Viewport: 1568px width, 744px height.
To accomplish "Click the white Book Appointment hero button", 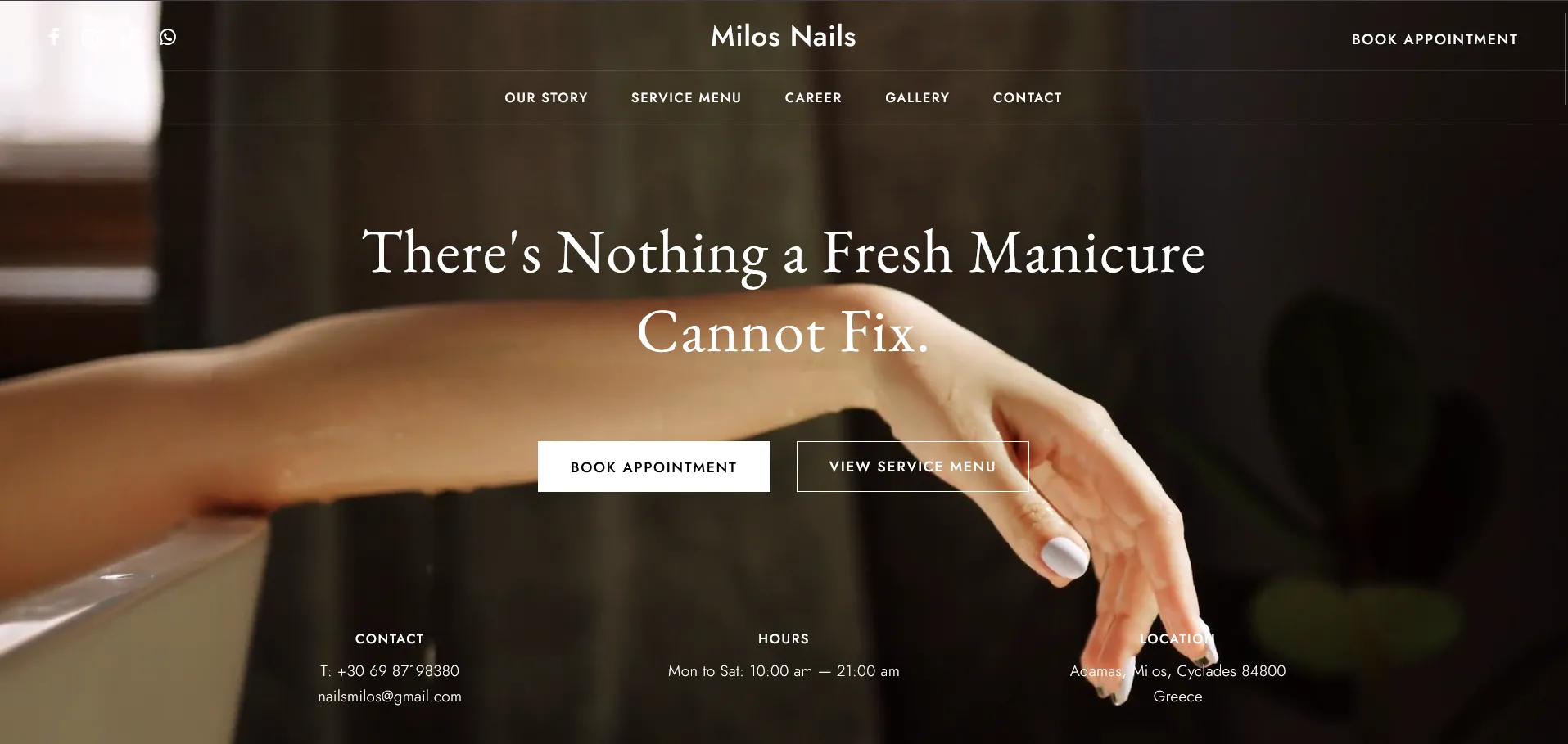I will click(654, 467).
